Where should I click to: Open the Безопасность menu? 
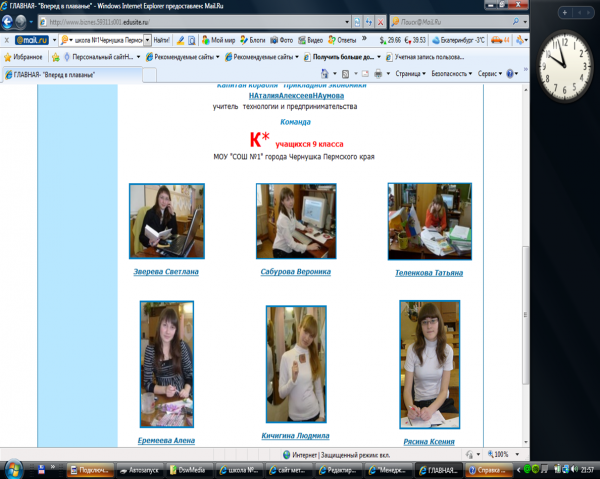452,73
